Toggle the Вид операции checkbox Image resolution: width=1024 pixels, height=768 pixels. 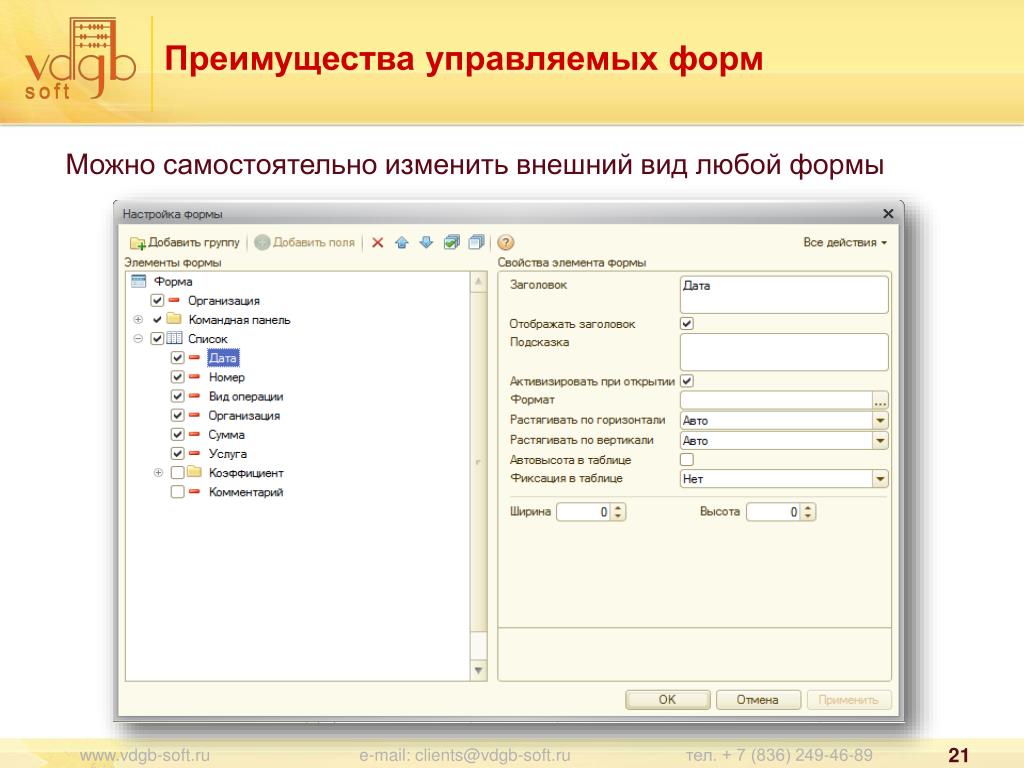tap(178, 396)
